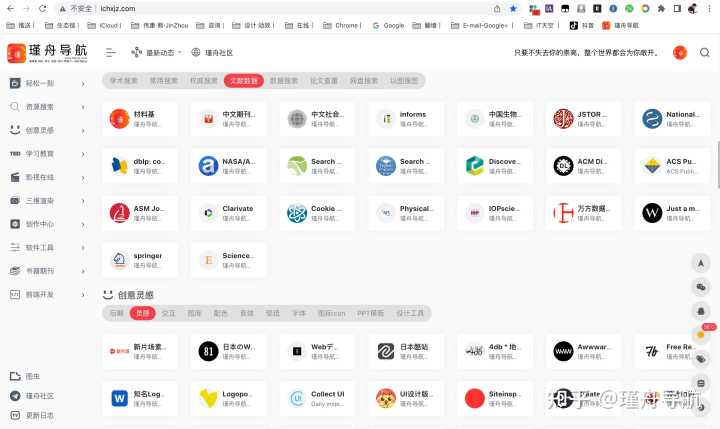
Task: Toggle night mode with the moon float button
Action: (701, 407)
